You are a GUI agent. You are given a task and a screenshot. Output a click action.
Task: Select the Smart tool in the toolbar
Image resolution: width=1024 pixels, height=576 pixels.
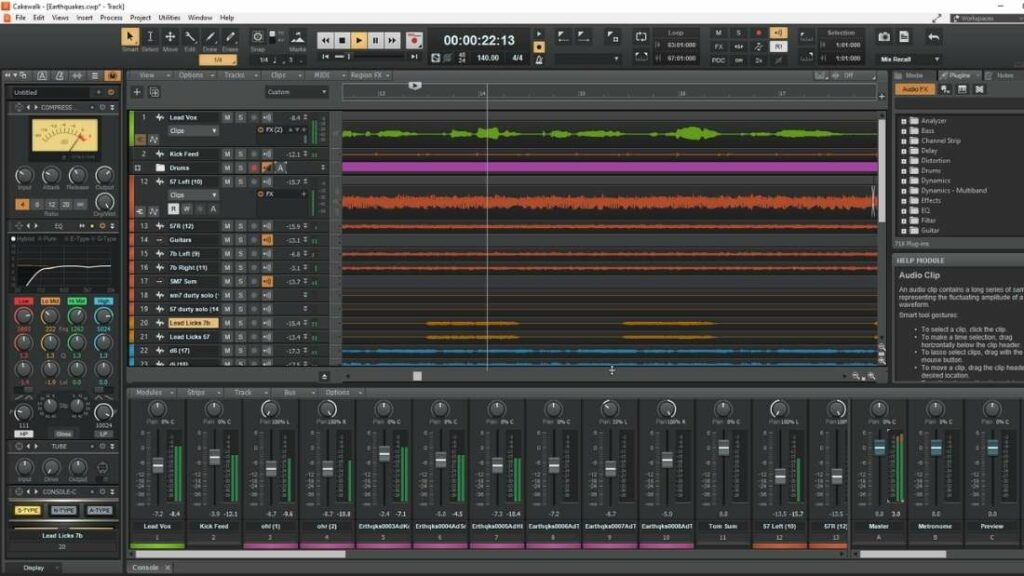(130, 39)
